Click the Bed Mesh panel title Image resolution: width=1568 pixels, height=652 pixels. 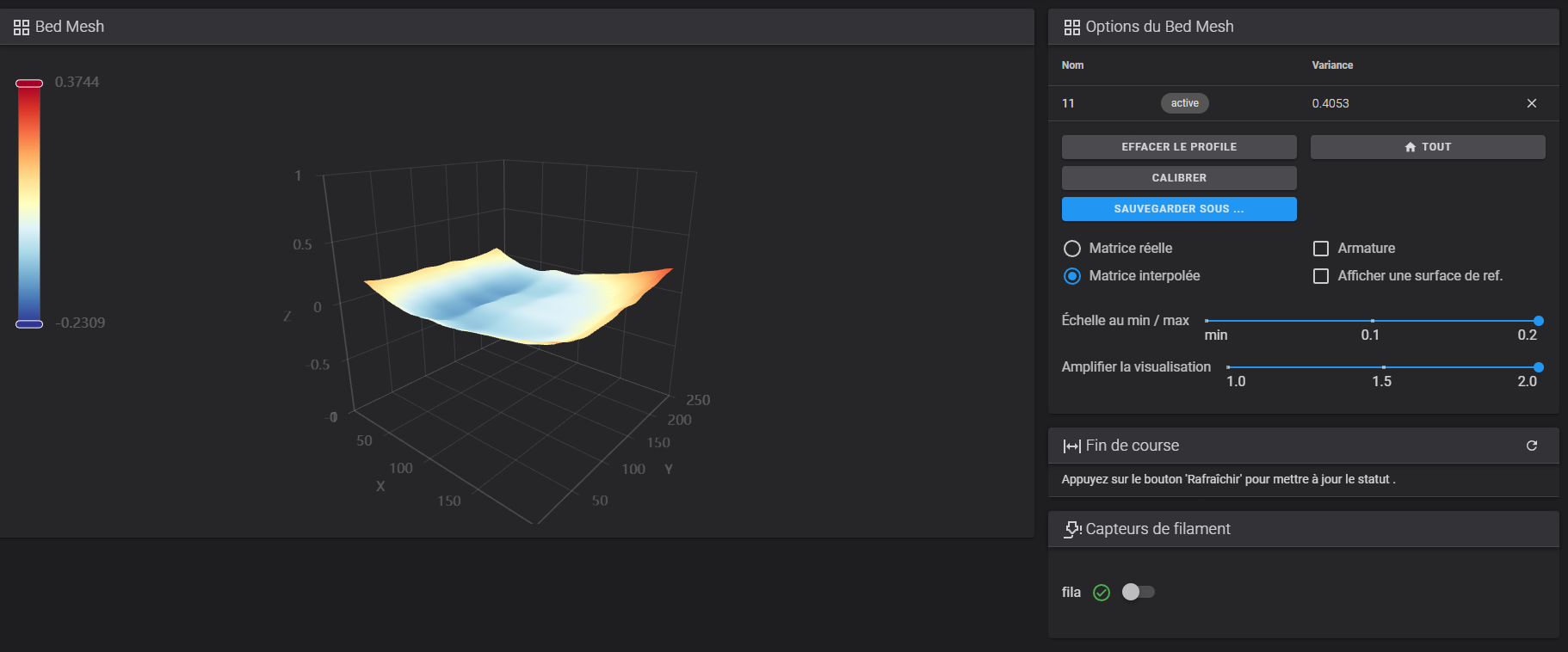tap(70, 27)
